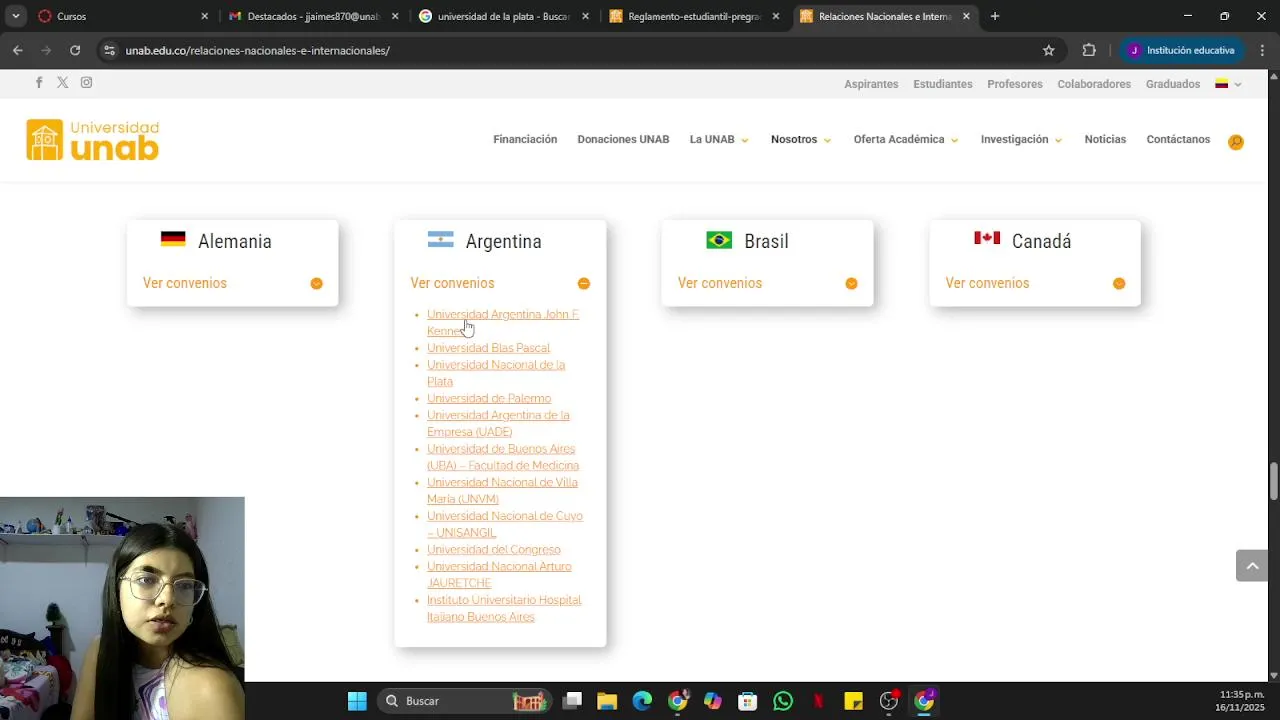Launch Microsoft Edge from taskbar
Viewport: 1280px width, 720px height.
click(x=642, y=701)
